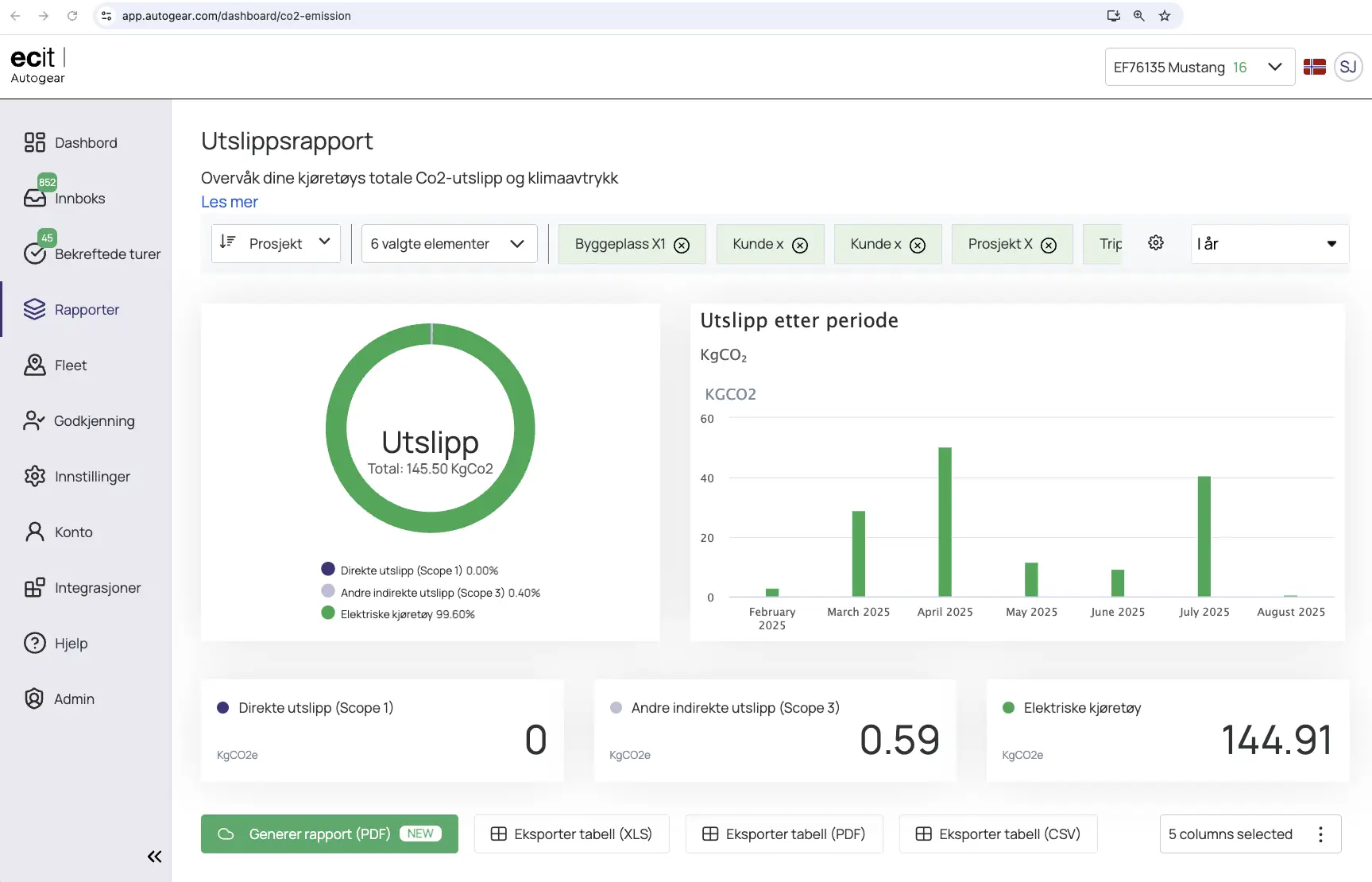Open the EF76135 Mustang vehicle selector

coord(1199,67)
